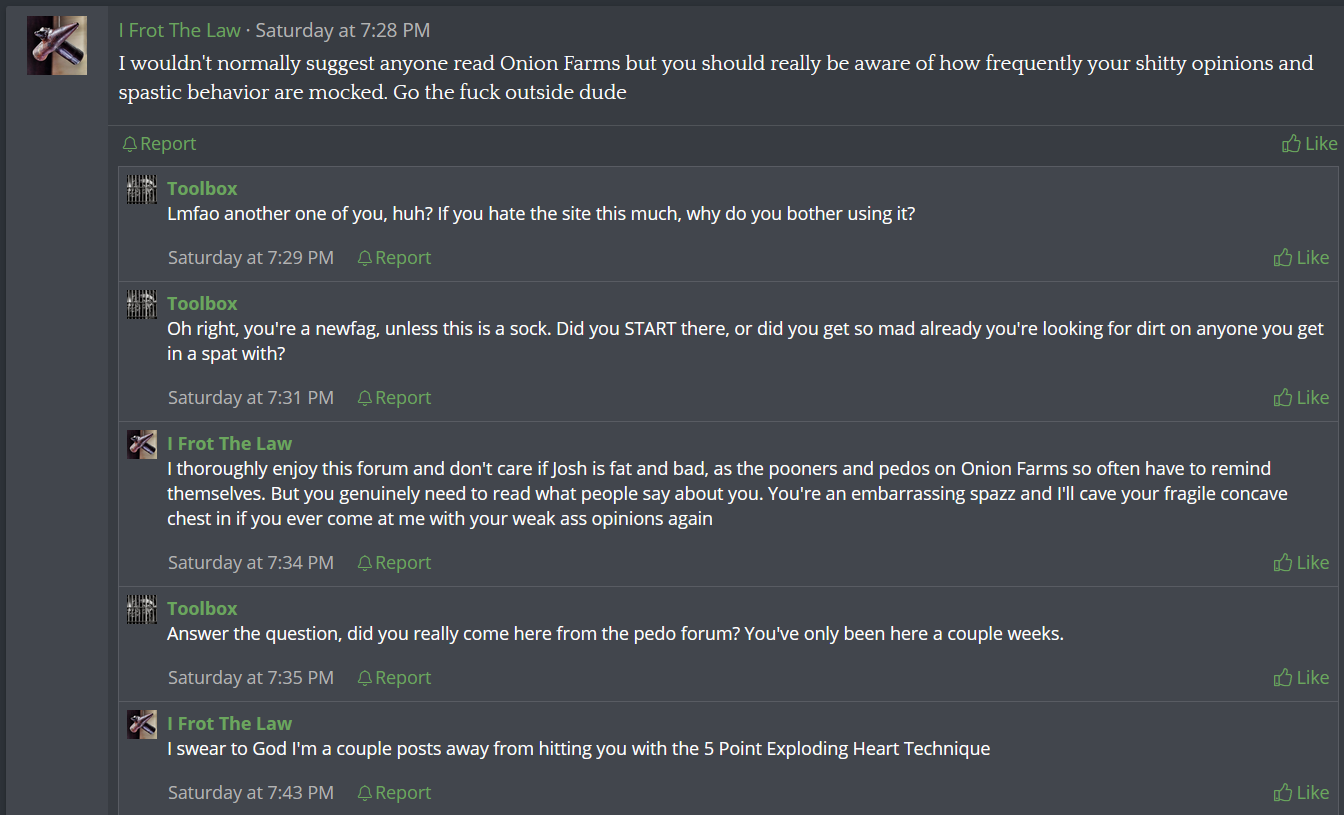
Task: Click I Frot The Law avatar on 7:34 PM comment
Action: [x=142, y=444]
